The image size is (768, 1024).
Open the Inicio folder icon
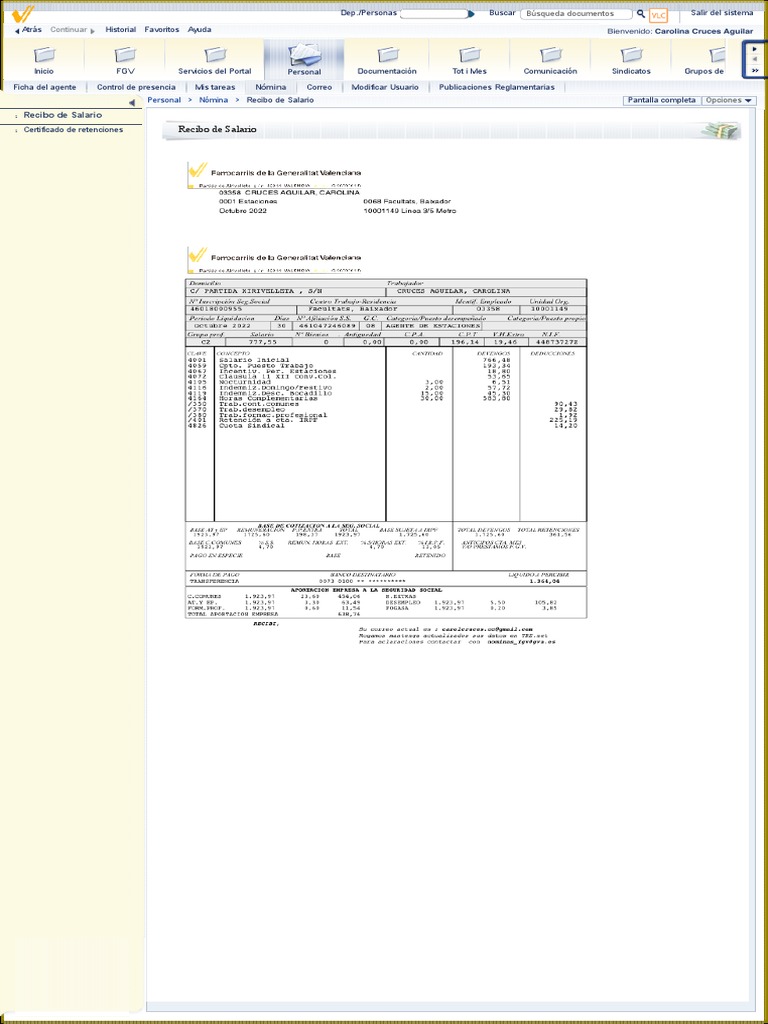click(x=44, y=55)
